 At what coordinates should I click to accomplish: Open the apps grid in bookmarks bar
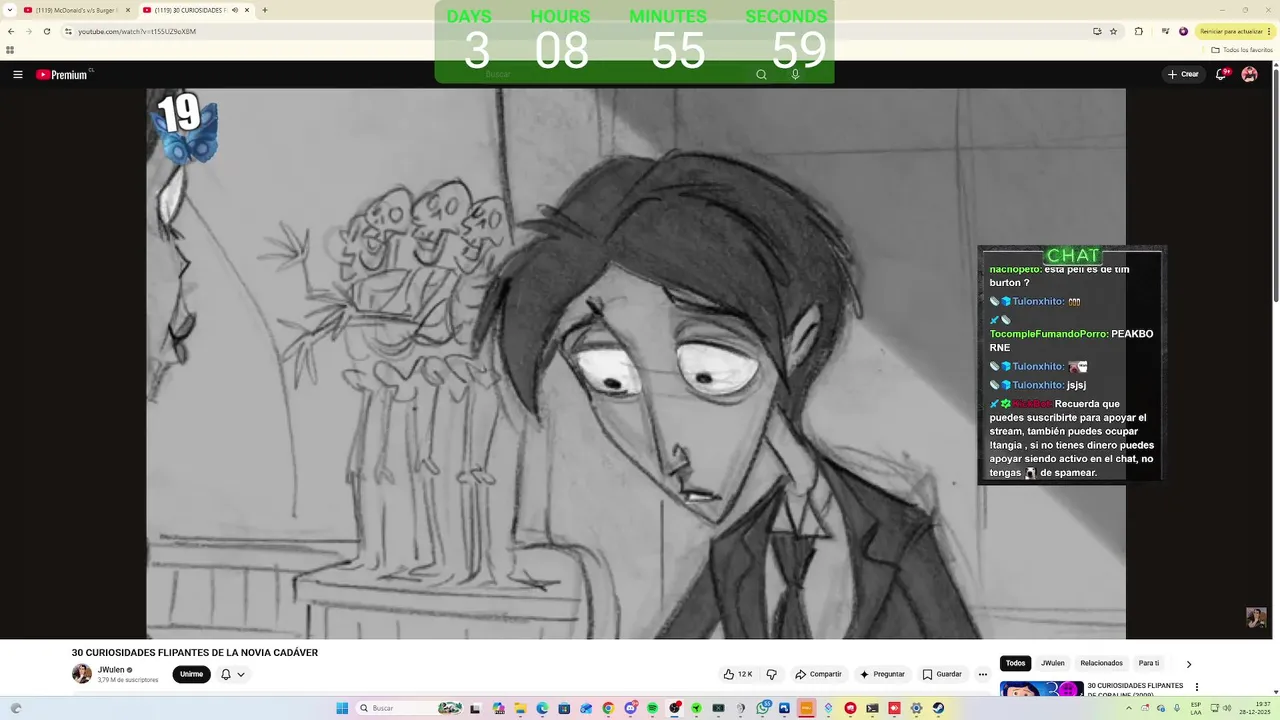[10, 50]
